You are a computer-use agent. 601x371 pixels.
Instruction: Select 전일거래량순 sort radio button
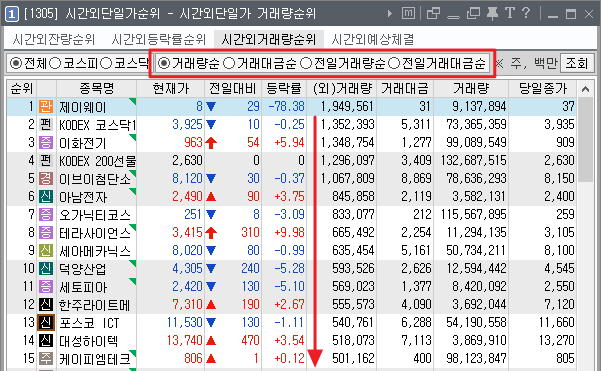tap(306, 63)
